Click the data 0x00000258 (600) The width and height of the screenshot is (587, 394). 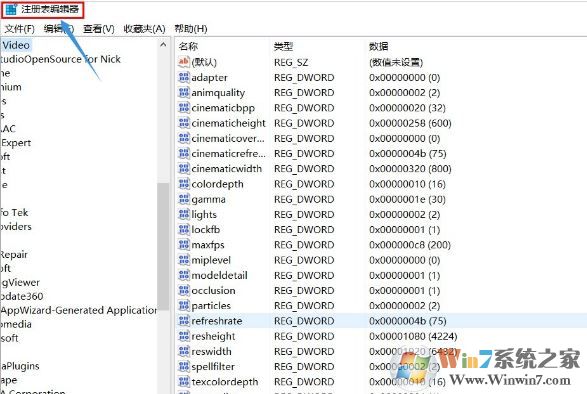[410, 123]
